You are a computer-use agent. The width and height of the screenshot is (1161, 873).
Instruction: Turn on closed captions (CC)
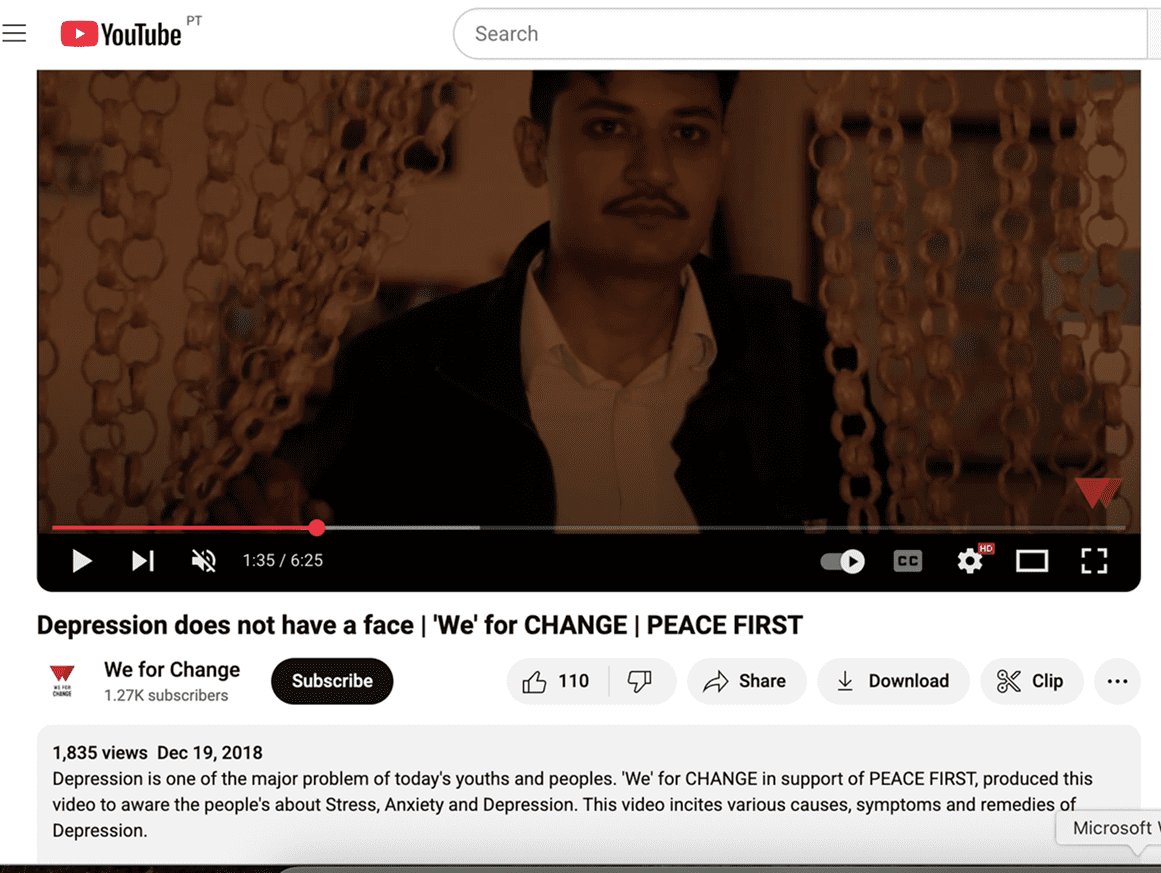click(908, 561)
